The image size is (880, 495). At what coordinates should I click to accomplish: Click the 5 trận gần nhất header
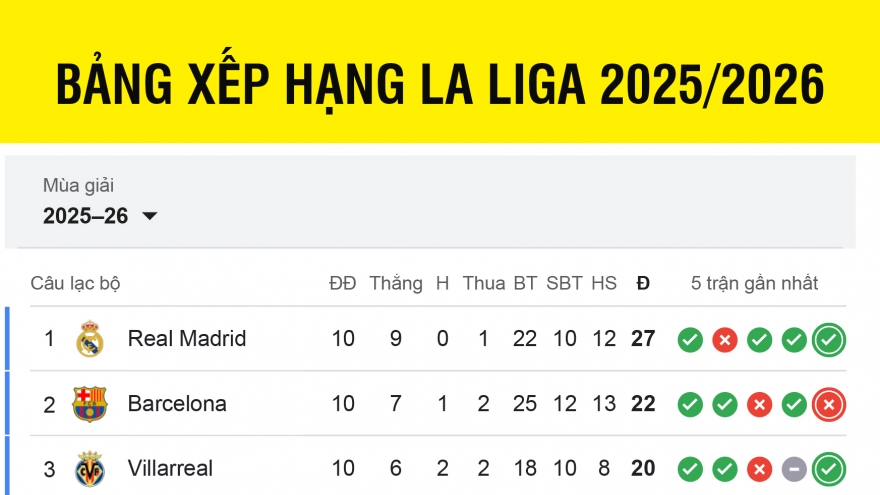[x=754, y=283]
